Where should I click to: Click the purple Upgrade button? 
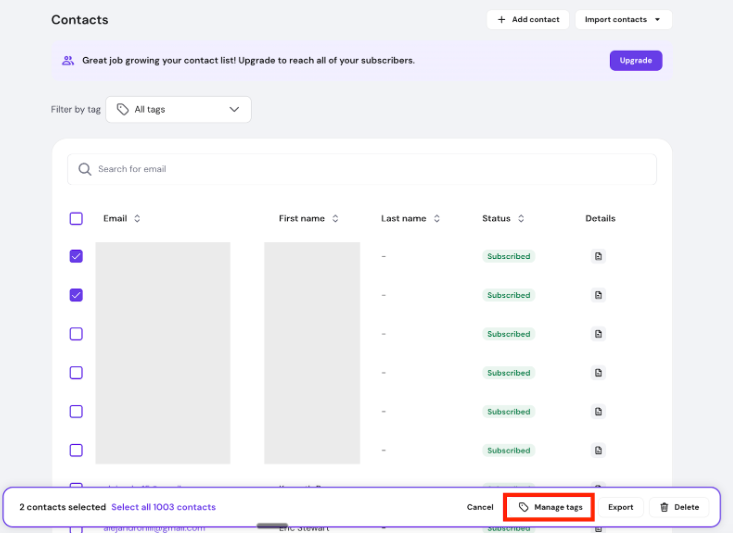(x=635, y=60)
